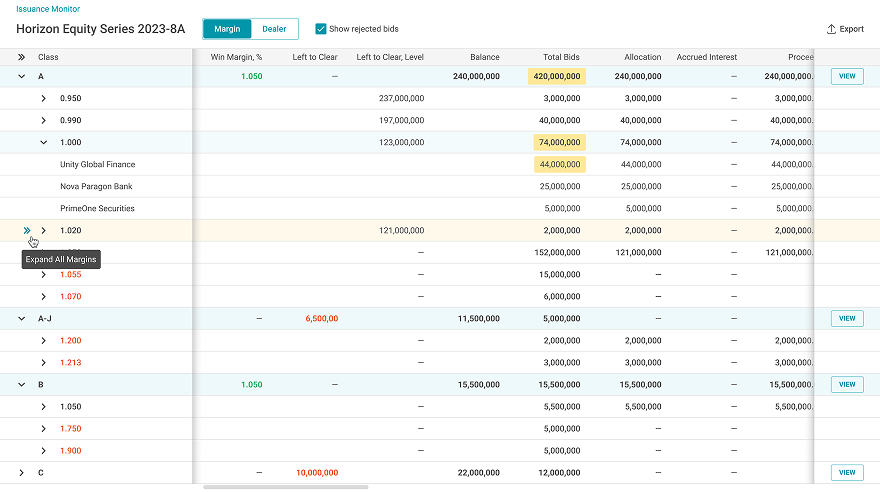Expand the 1.750 margin under class B

(x=43, y=429)
